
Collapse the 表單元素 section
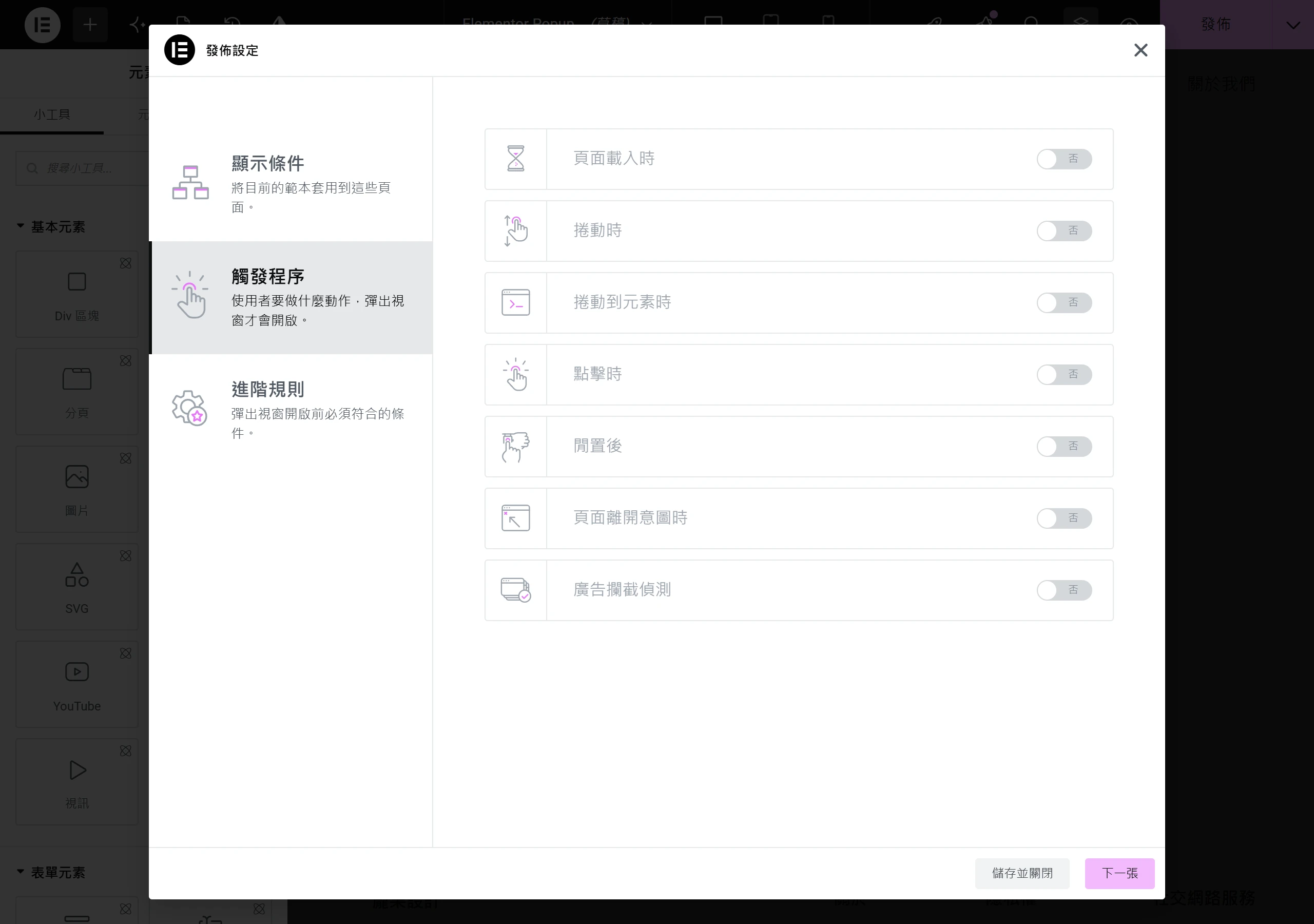pyautogui.click(x=51, y=873)
